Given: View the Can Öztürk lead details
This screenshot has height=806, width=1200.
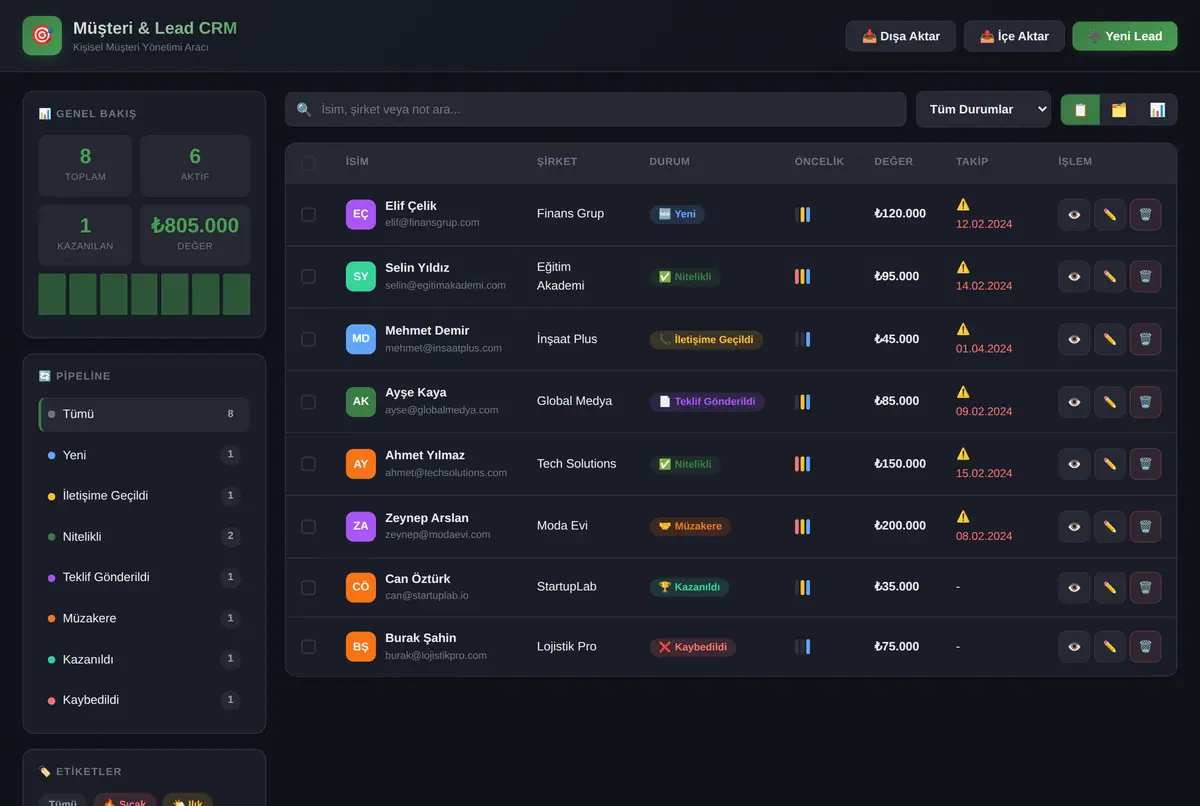Looking at the screenshot, I should tap(1074, 587).
